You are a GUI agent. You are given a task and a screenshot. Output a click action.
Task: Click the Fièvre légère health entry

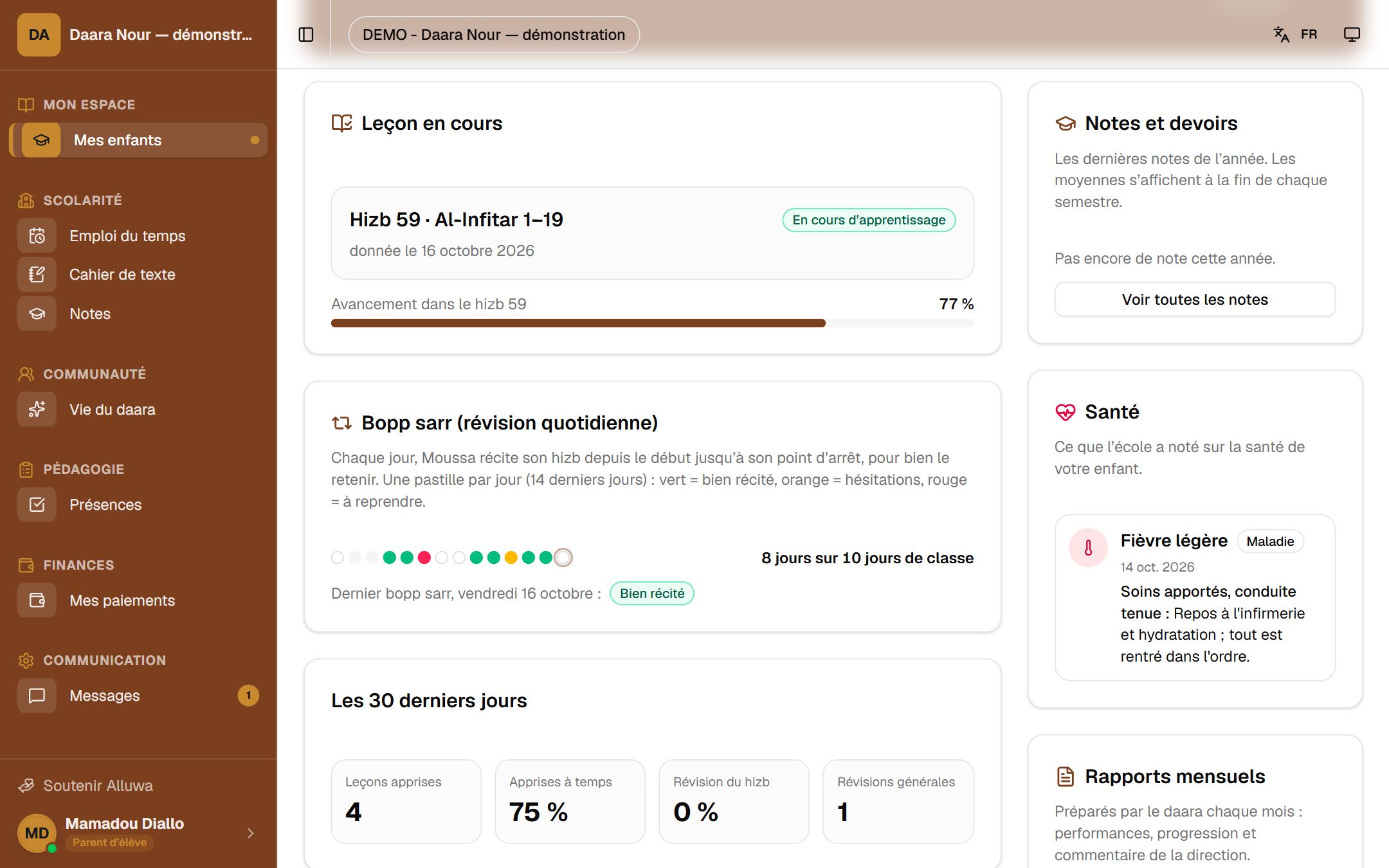tap(1195, 598)
